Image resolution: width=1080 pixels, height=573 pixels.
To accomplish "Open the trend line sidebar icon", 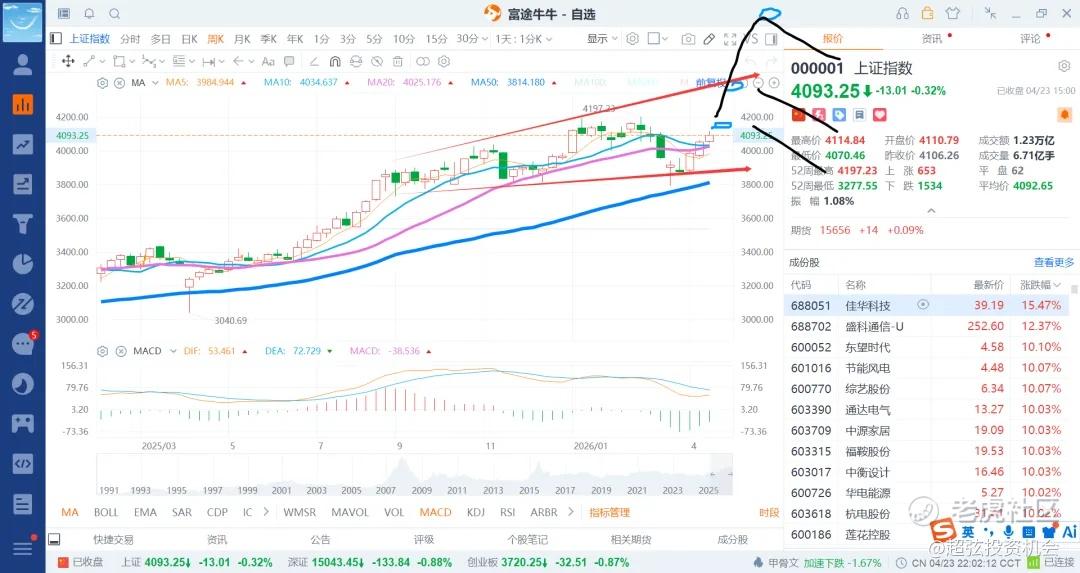I will click(x=23, y=145).
